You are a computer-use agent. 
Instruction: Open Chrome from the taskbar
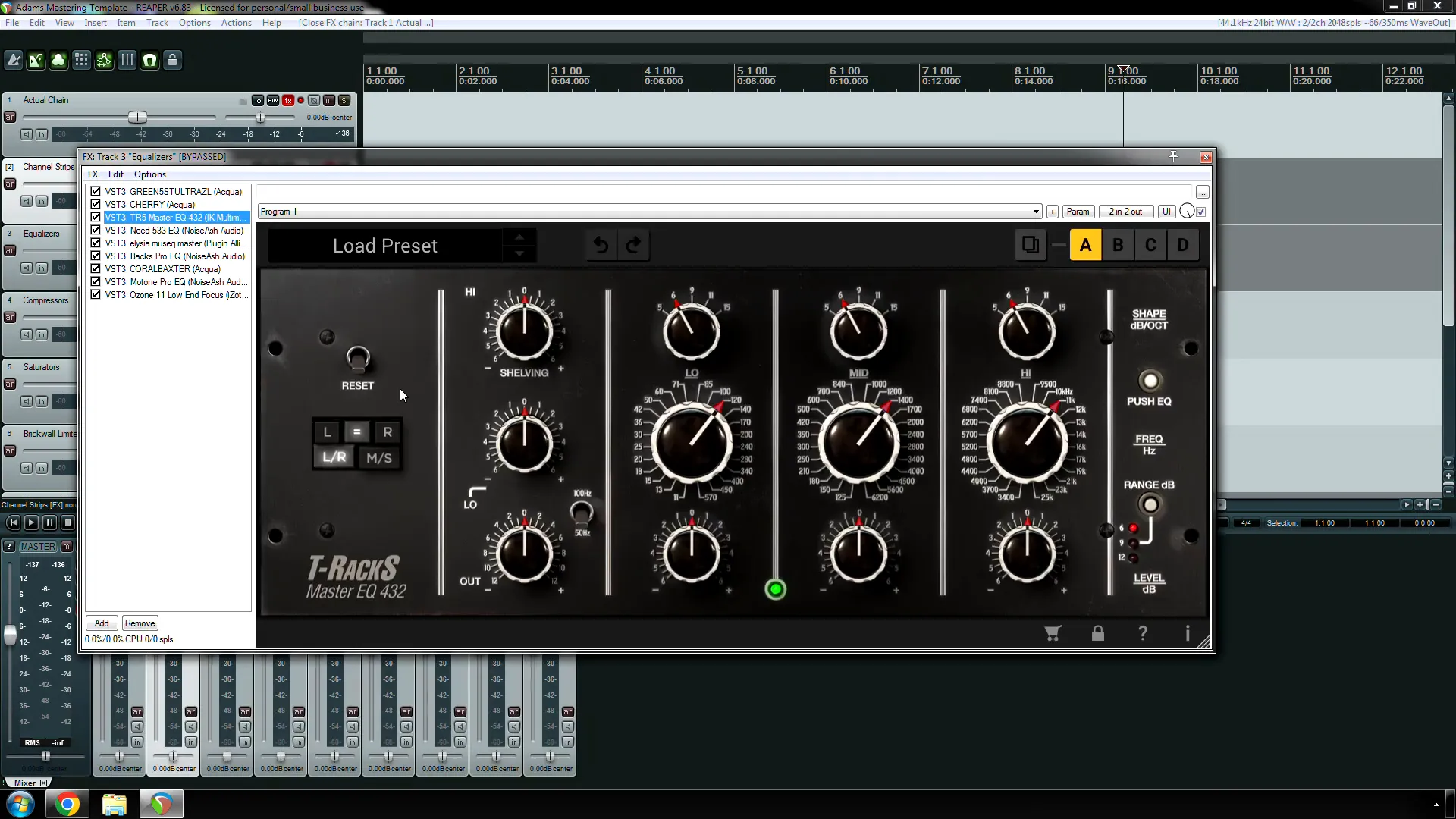point(67,804)
